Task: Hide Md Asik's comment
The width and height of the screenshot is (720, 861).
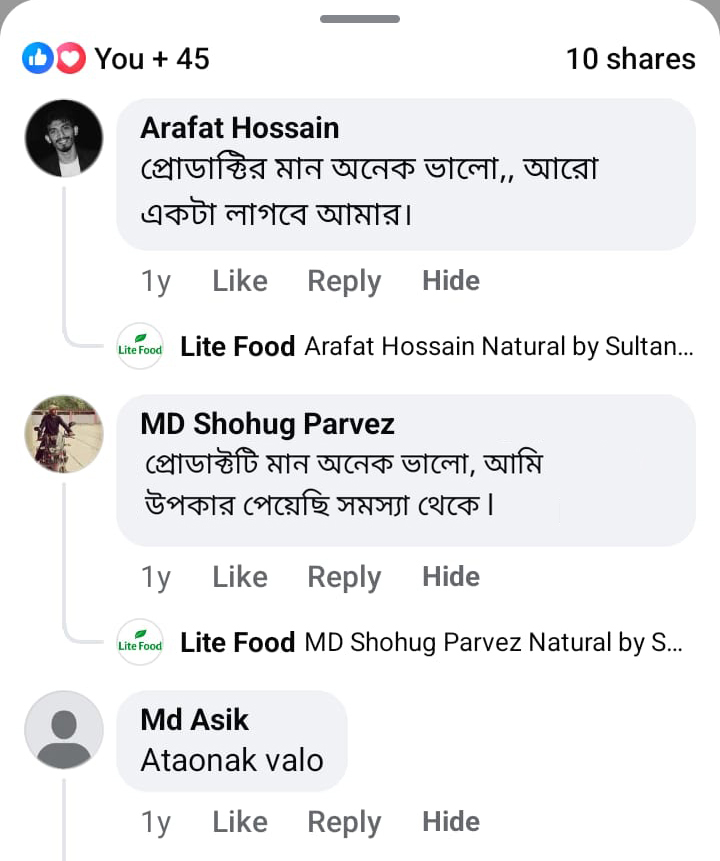Action: click(450, 821)
